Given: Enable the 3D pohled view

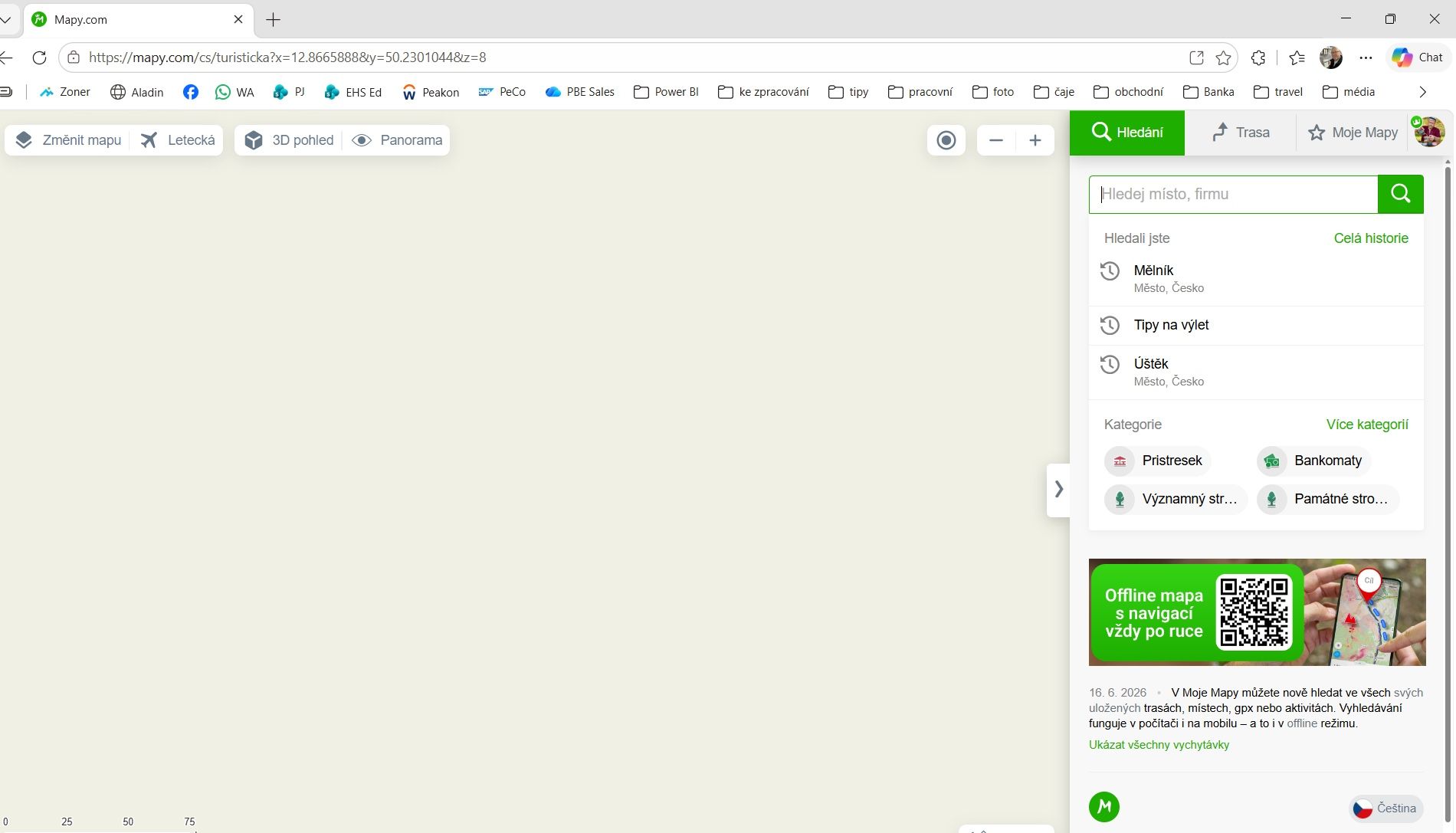Looking at the screenshot, I should [290, 140].
